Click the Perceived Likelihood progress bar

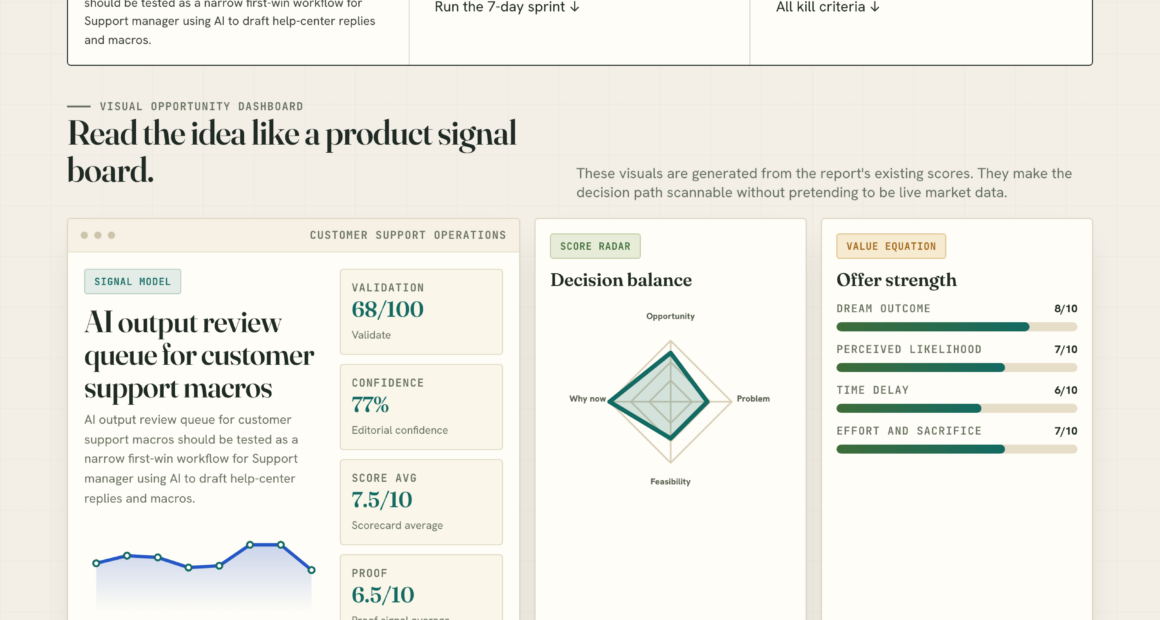[x=957, y=368]
